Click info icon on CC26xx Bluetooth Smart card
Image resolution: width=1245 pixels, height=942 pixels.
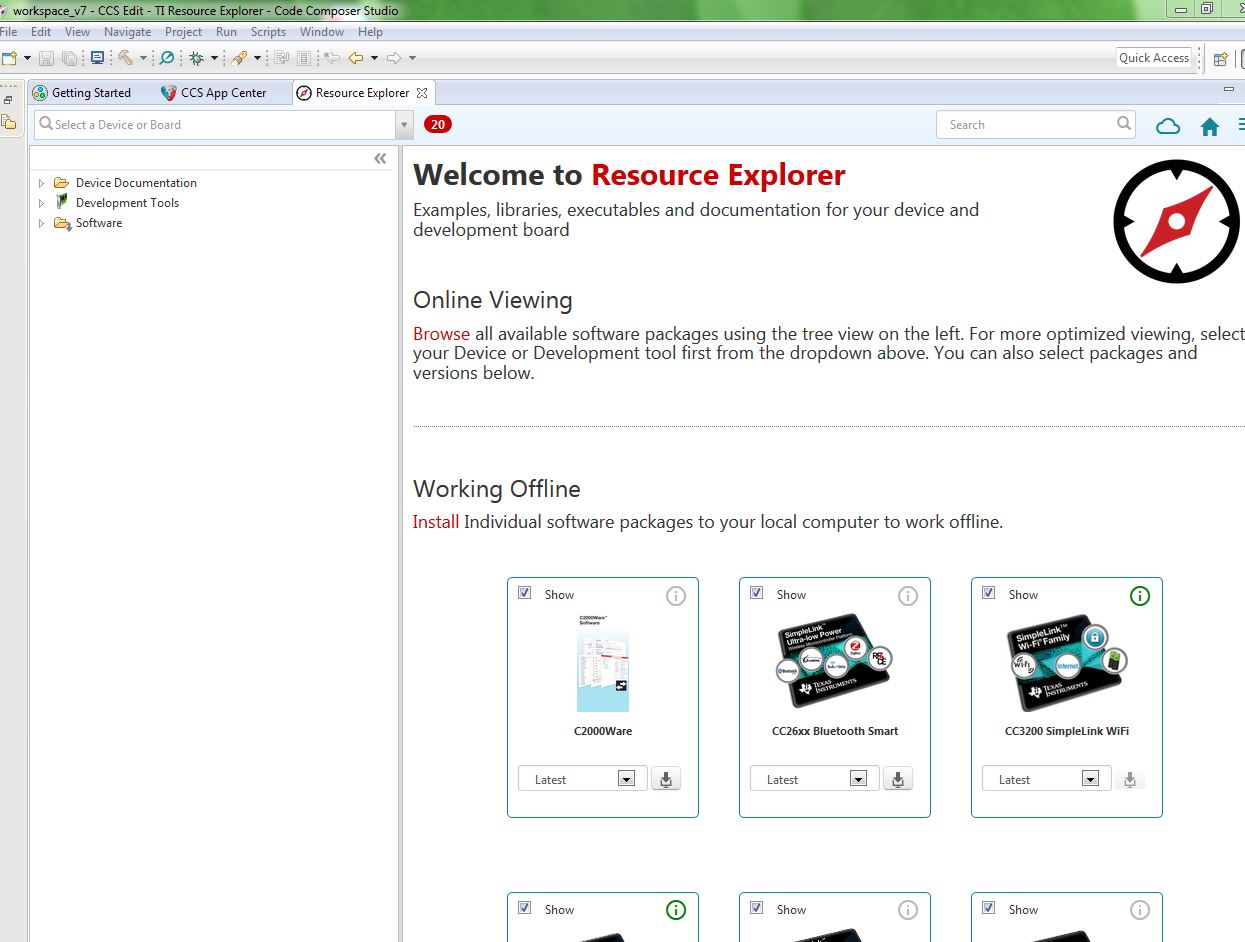pos(908,596)
